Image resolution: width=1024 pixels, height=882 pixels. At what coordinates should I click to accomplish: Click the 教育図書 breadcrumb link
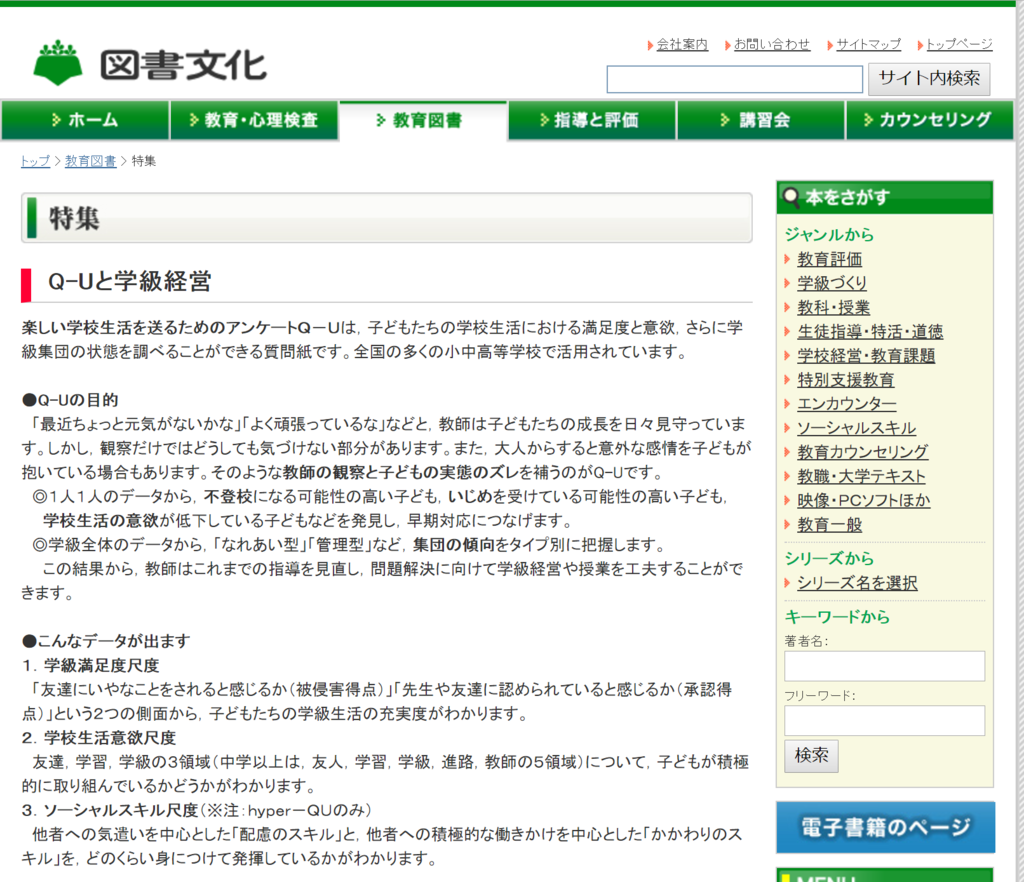[90, 161]
